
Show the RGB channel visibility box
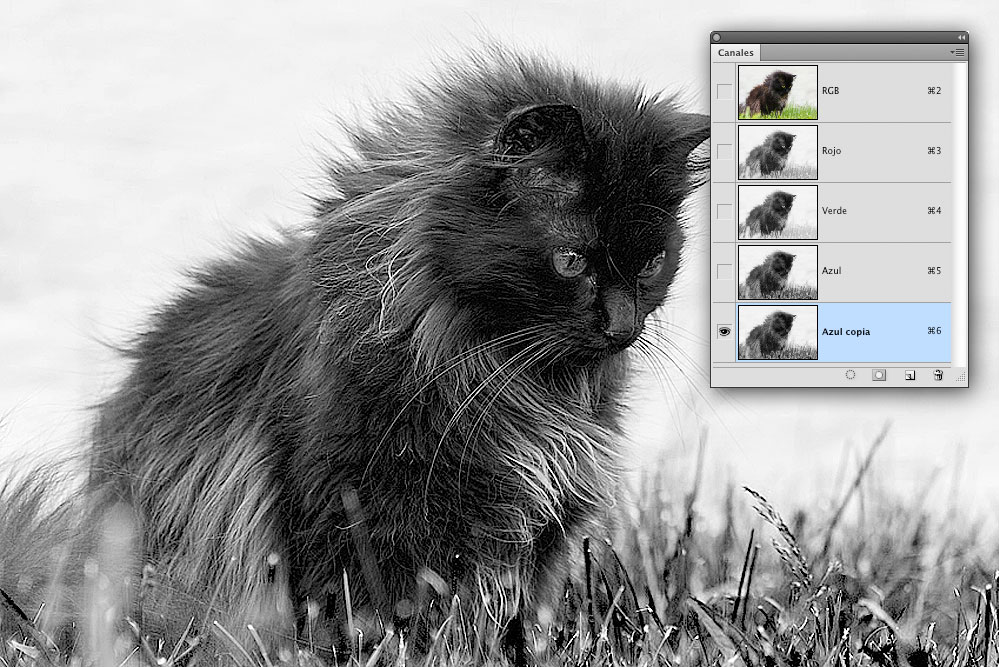(724, 91)
